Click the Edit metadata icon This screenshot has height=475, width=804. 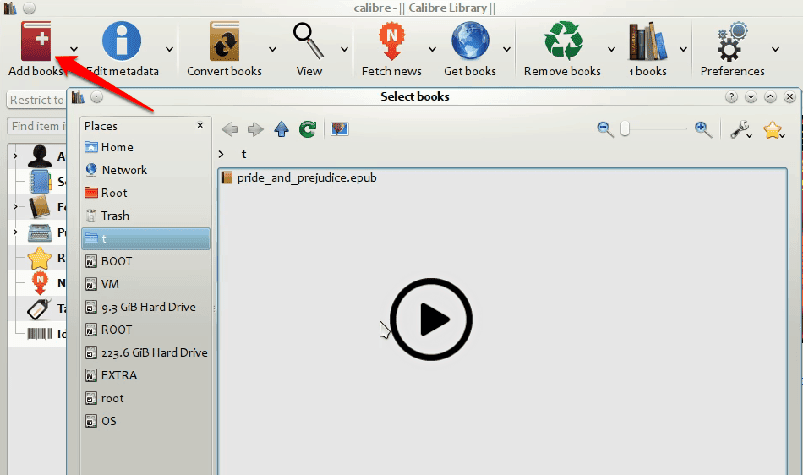(122, 41)
